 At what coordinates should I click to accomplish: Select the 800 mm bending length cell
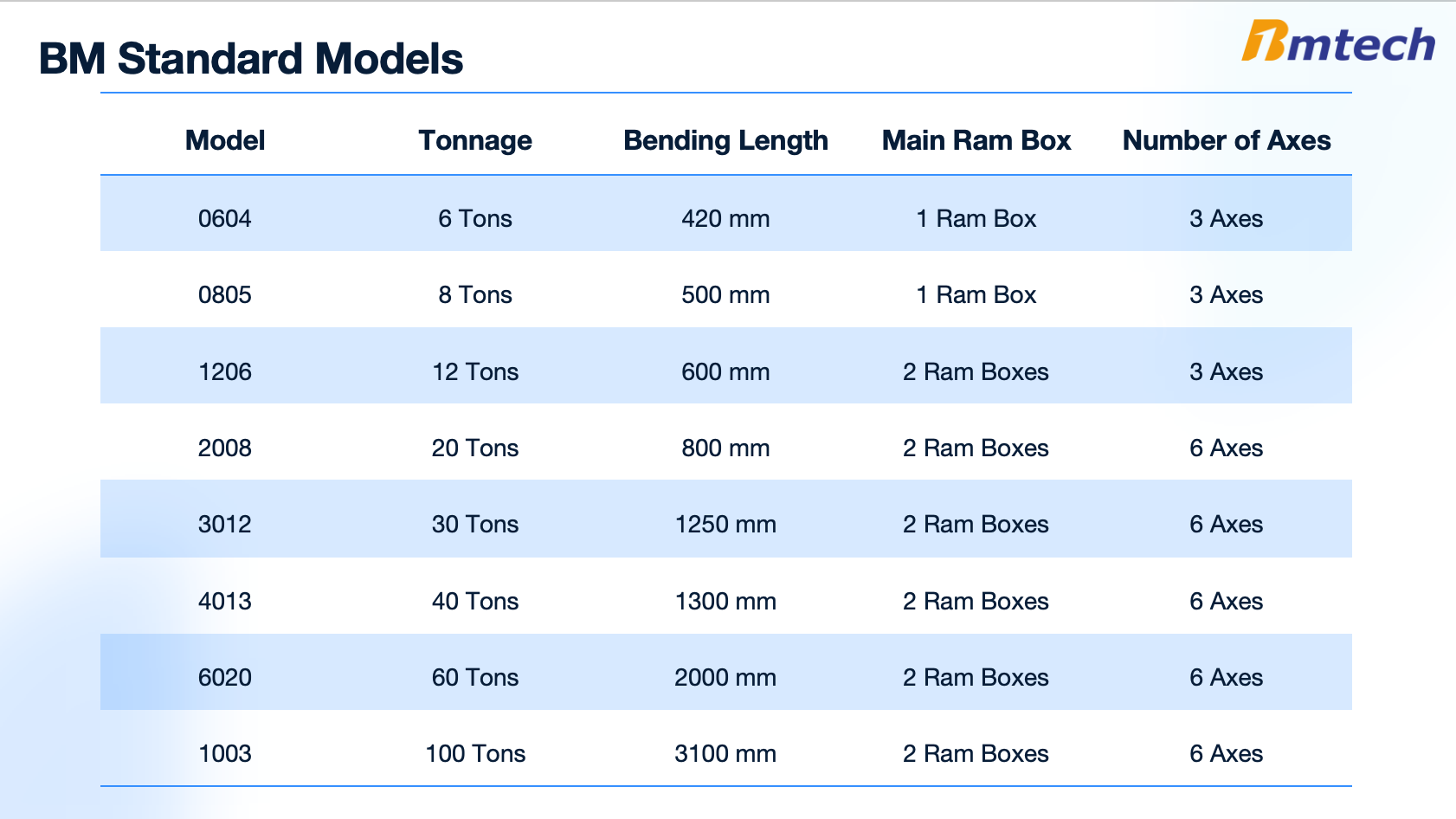tap(725, 448)
